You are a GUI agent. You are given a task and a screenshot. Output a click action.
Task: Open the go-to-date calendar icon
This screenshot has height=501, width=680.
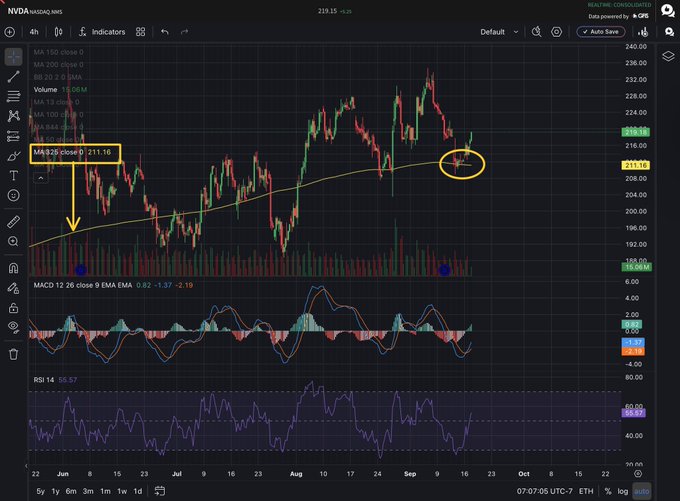click(x=160, y=491)
